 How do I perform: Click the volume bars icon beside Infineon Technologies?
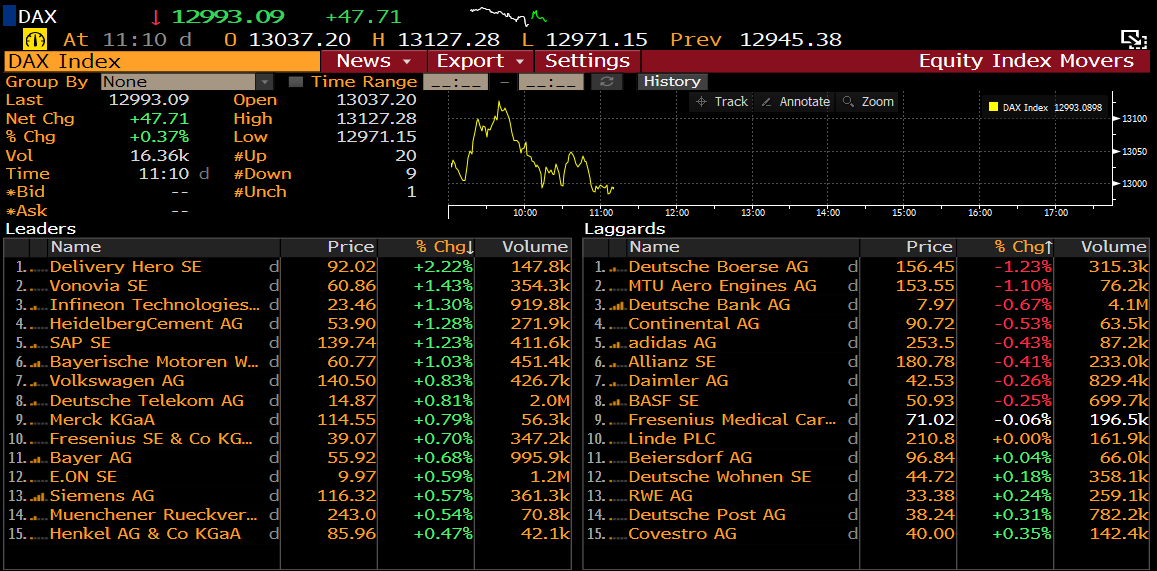tap(40, 305)
